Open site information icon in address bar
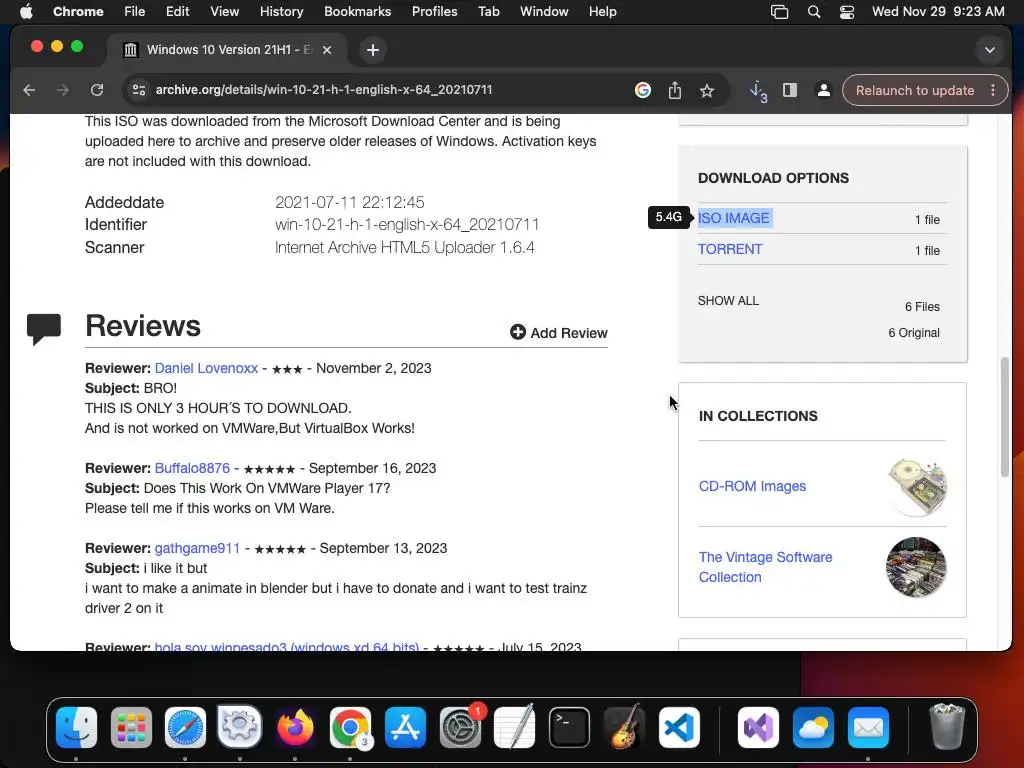The width and height of the screenshot is (1024, 768). pyautogui.click(x=138, y=90)
